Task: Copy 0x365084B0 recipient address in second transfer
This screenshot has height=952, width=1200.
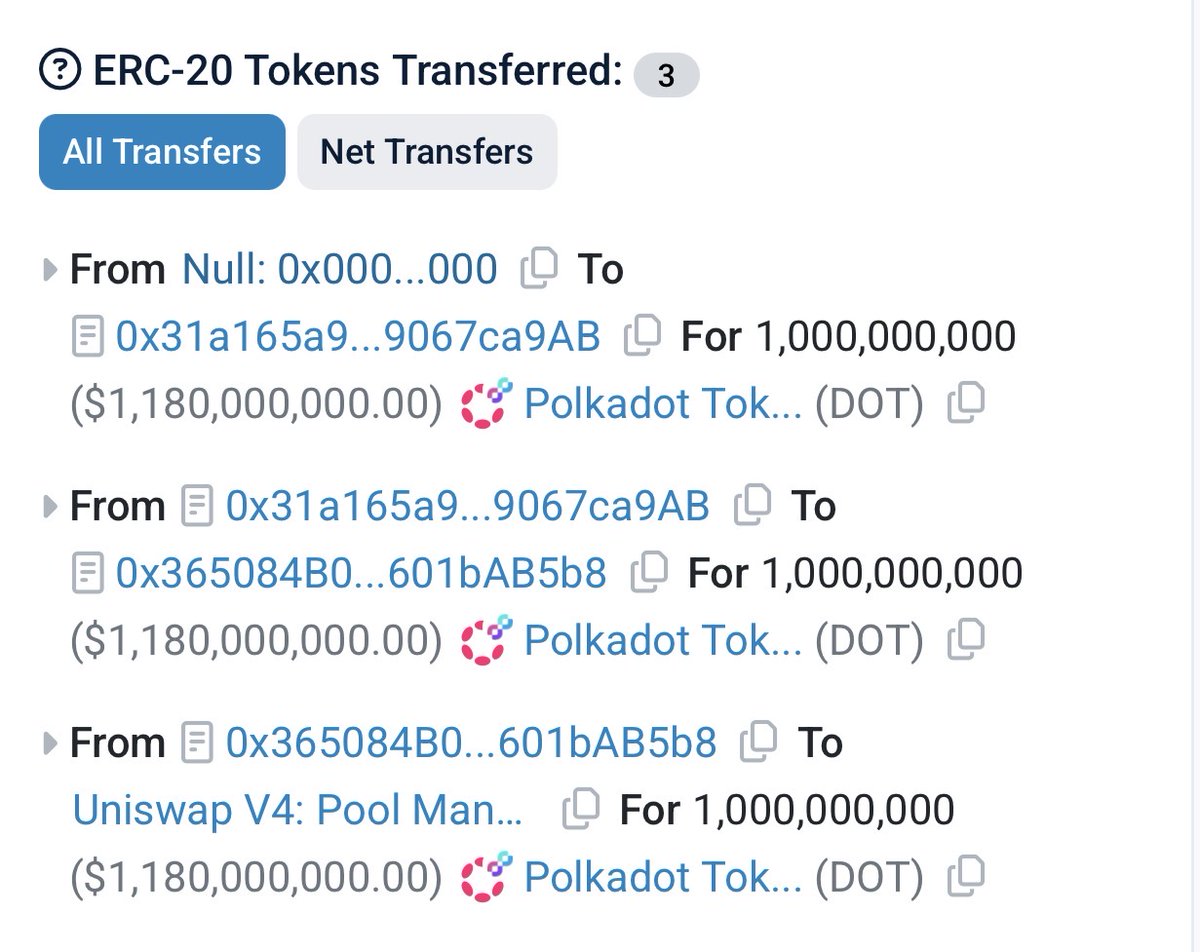Action: click(649, 573)
